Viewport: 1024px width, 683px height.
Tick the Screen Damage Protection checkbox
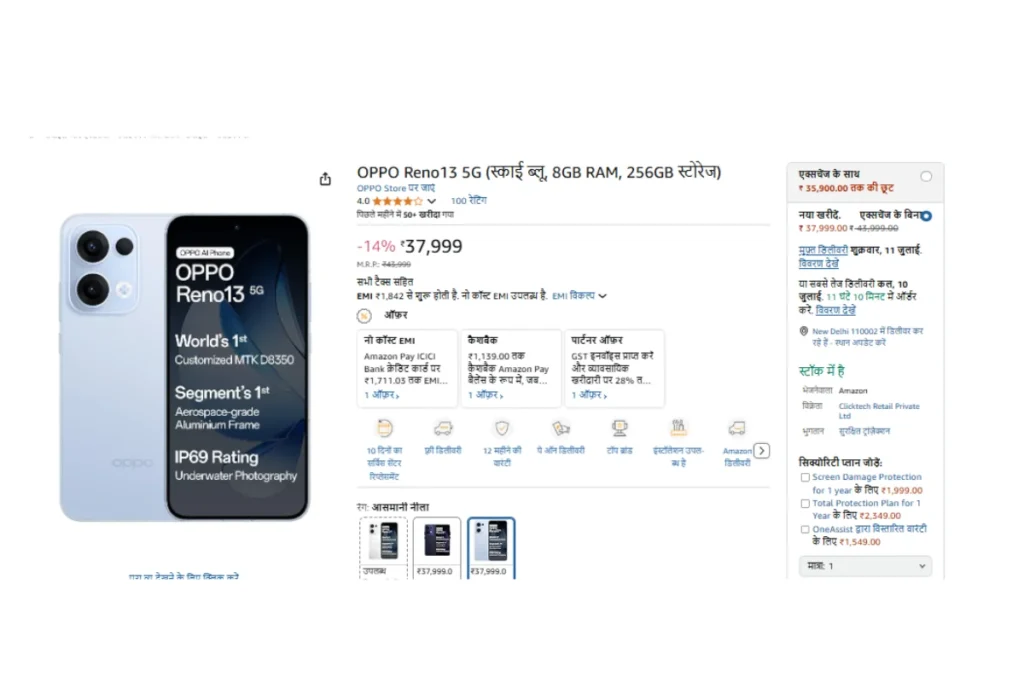[x=805, y=478]
